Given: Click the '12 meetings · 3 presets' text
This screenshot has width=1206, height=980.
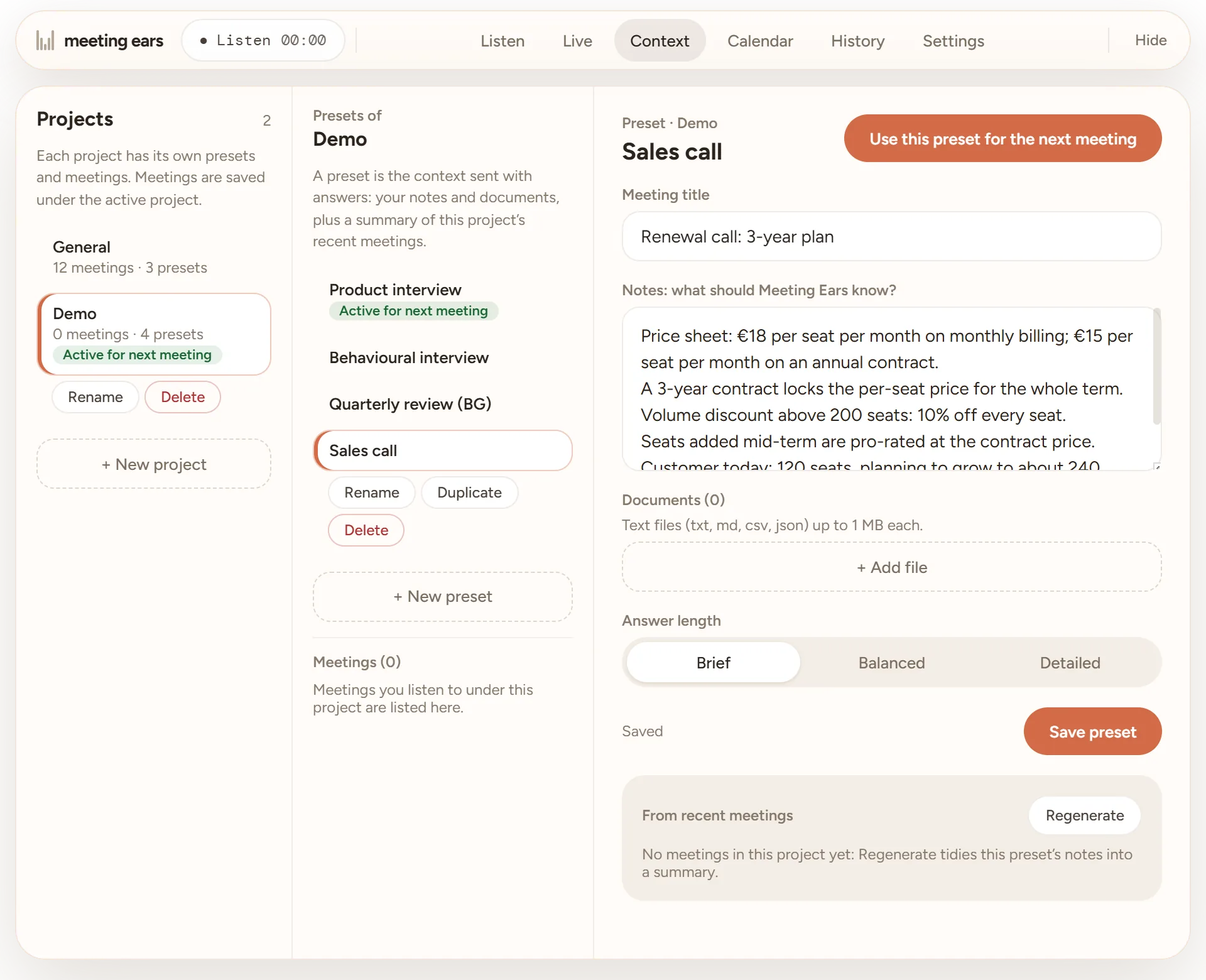Looking at the screenshot, I should click(x=130, y=268).
